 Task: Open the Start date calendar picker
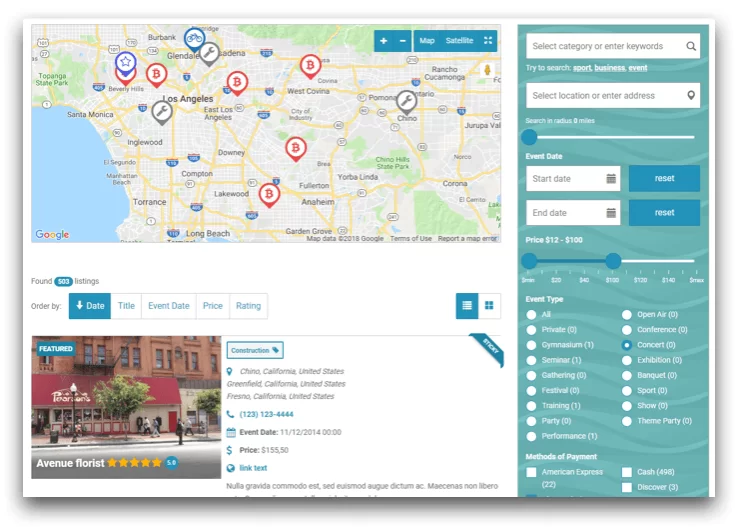point(611,179)
